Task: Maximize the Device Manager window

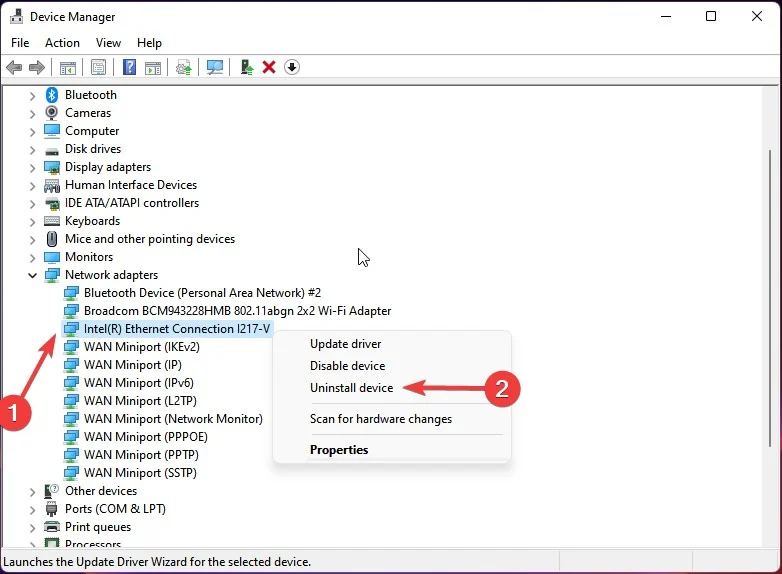Action: [711, 16]
